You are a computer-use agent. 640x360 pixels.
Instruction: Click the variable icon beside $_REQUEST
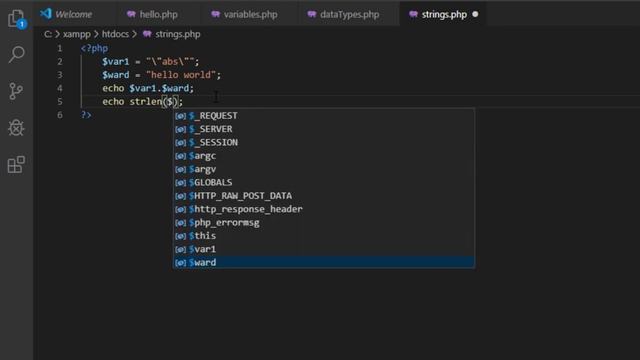[180, 116]
